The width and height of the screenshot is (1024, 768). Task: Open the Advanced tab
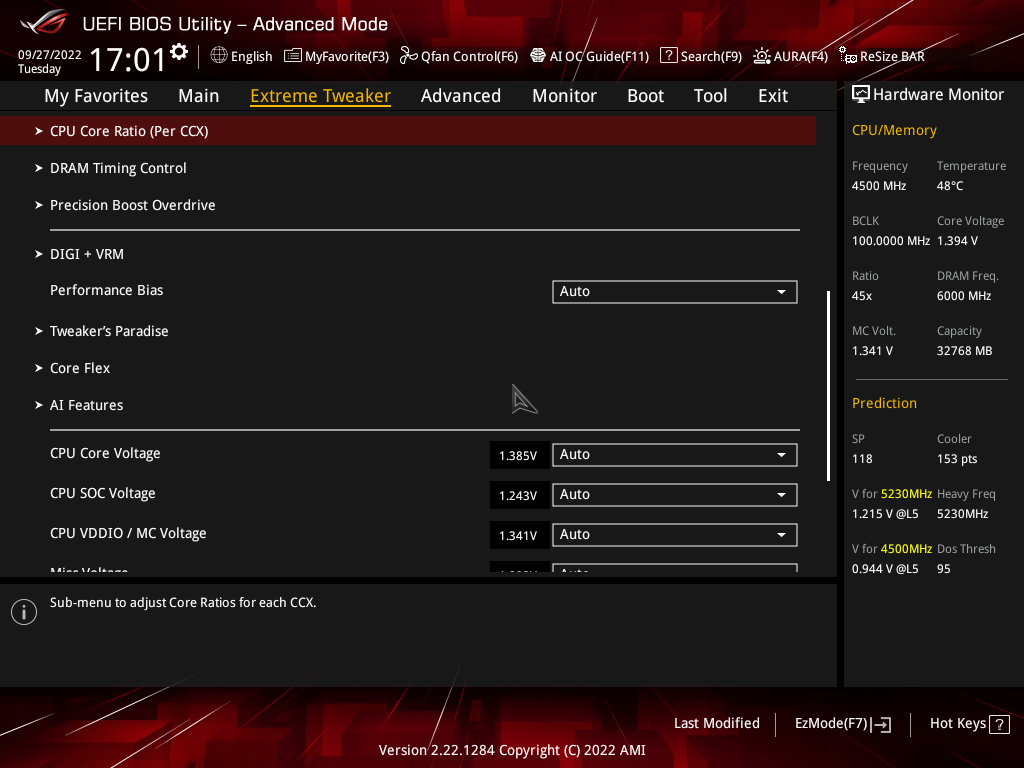460,96
